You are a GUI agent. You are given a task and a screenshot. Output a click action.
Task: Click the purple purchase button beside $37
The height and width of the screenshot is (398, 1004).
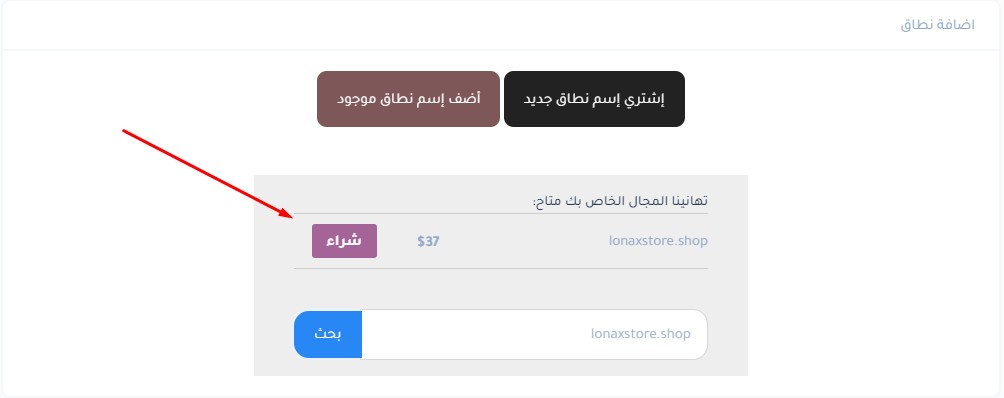click(x=344, y=241)
